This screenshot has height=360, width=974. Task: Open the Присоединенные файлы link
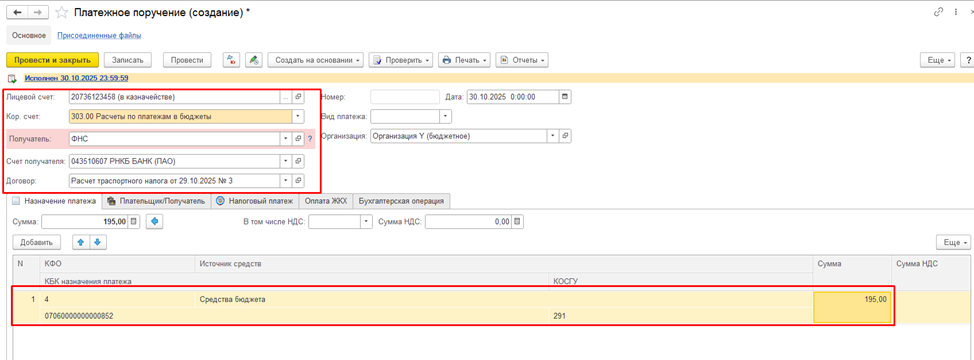click(99, 35)
